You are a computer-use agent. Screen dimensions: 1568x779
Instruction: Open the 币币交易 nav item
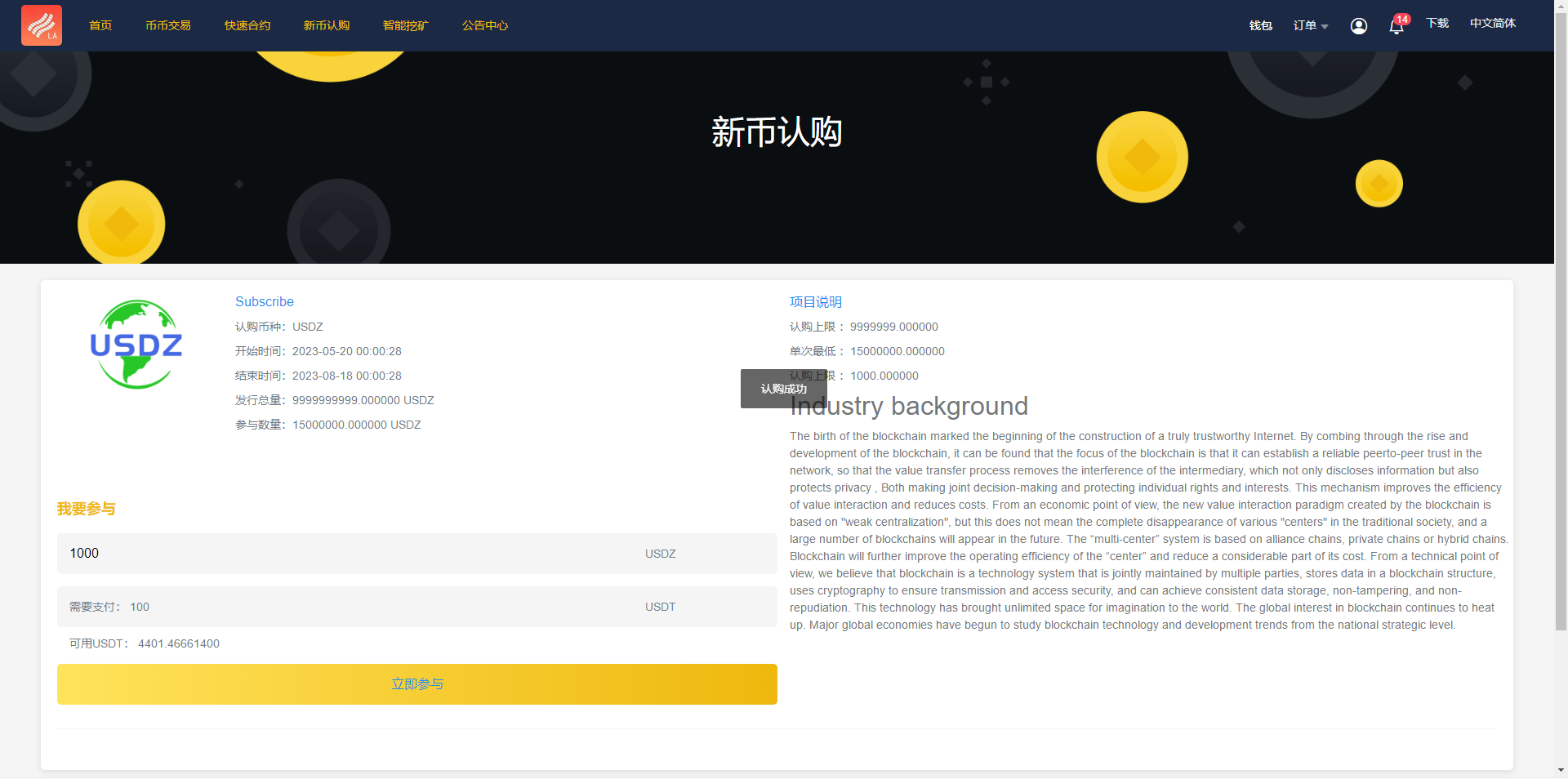[168, 25]
